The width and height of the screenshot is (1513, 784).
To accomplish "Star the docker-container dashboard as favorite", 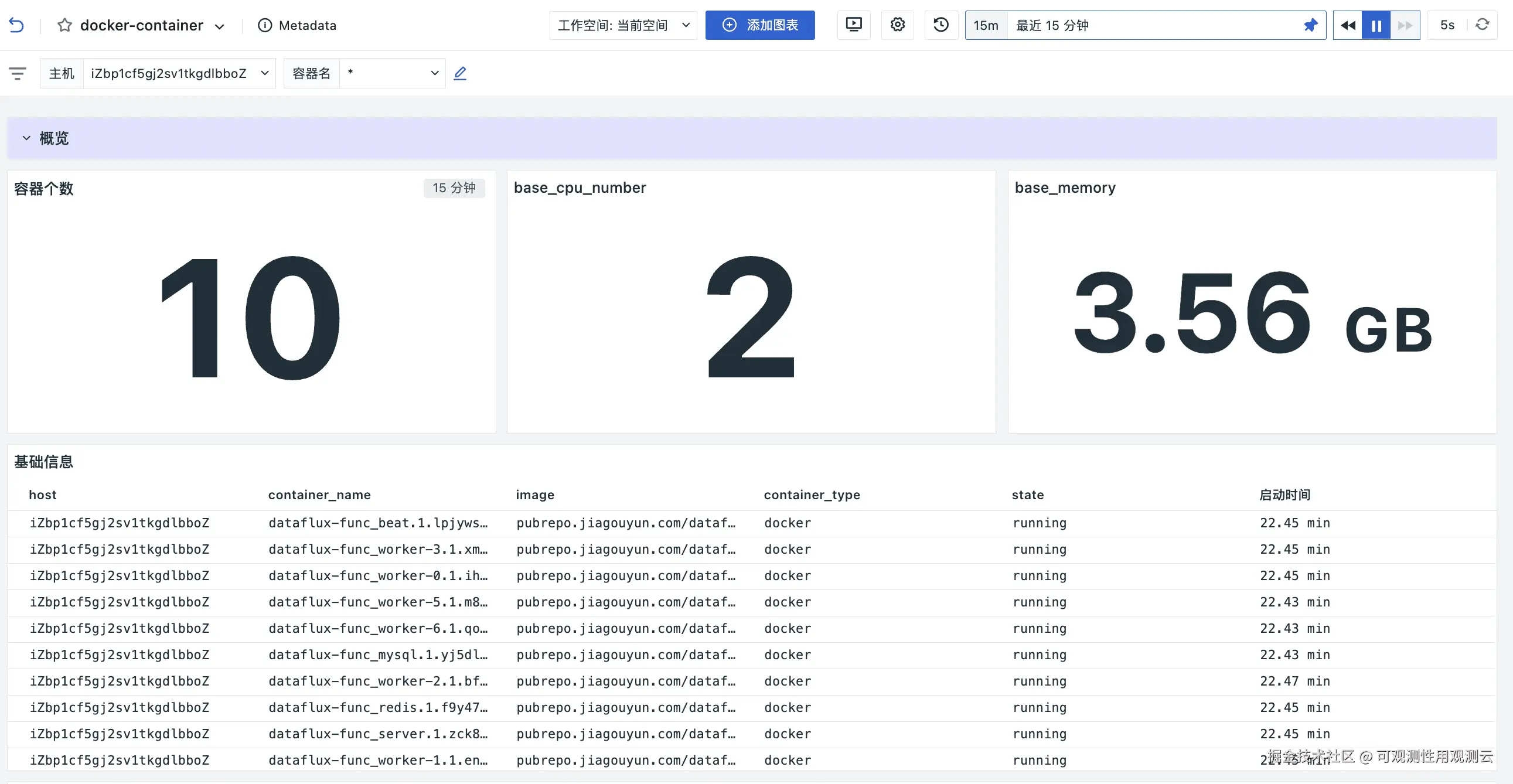I will click(x=64, y=25).
